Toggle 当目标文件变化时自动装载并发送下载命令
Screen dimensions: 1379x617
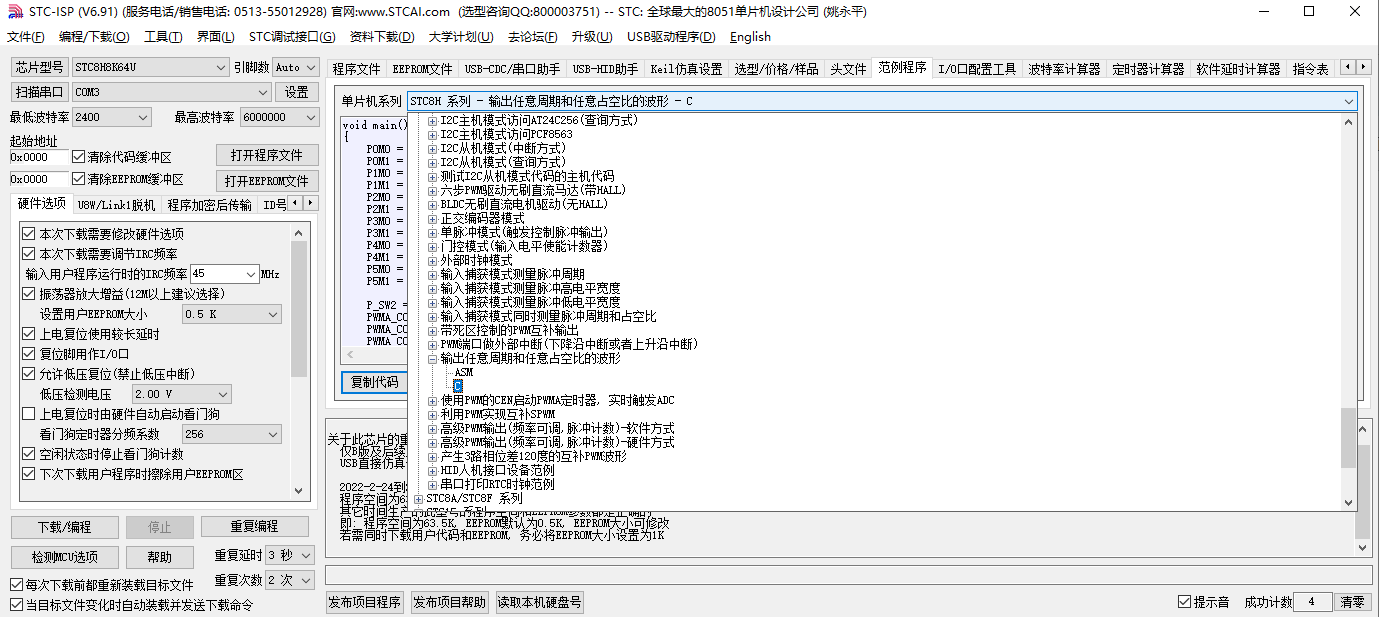pos(16,605)
